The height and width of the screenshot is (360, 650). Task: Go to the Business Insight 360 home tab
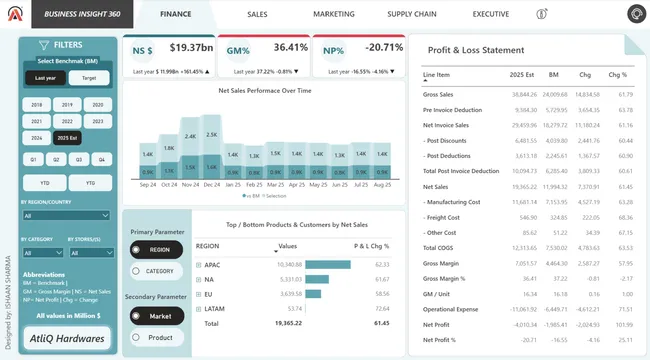click(82, 14)
